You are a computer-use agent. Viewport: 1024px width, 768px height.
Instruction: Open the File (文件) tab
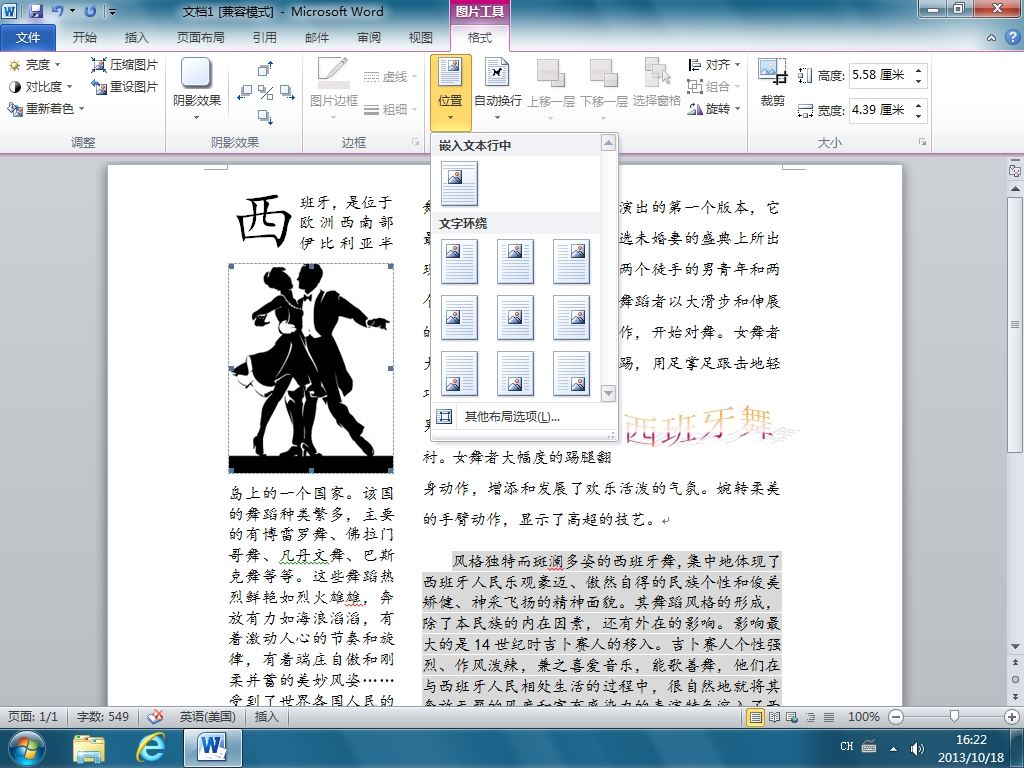(x=28, y=38)
